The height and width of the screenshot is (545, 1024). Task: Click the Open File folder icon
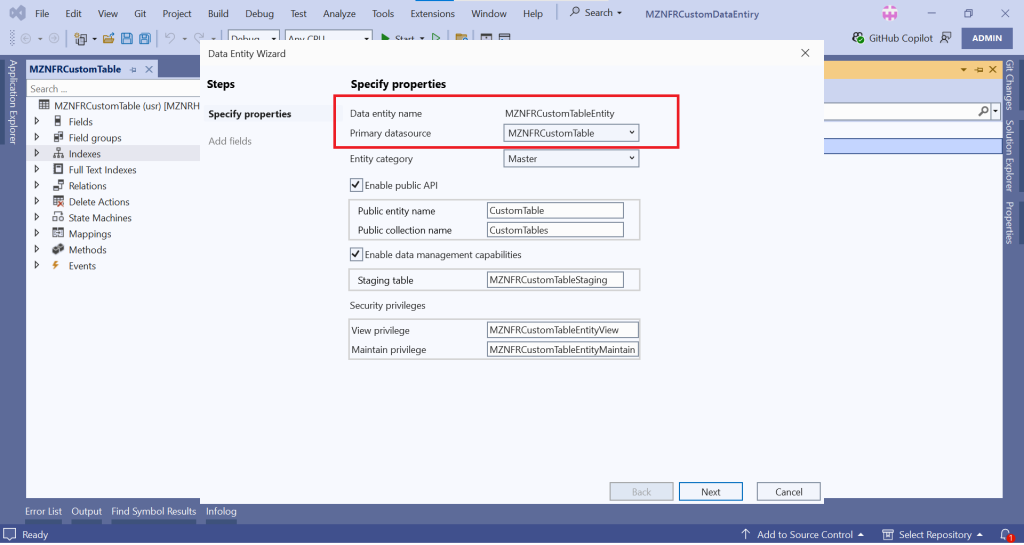coord(108,39)
